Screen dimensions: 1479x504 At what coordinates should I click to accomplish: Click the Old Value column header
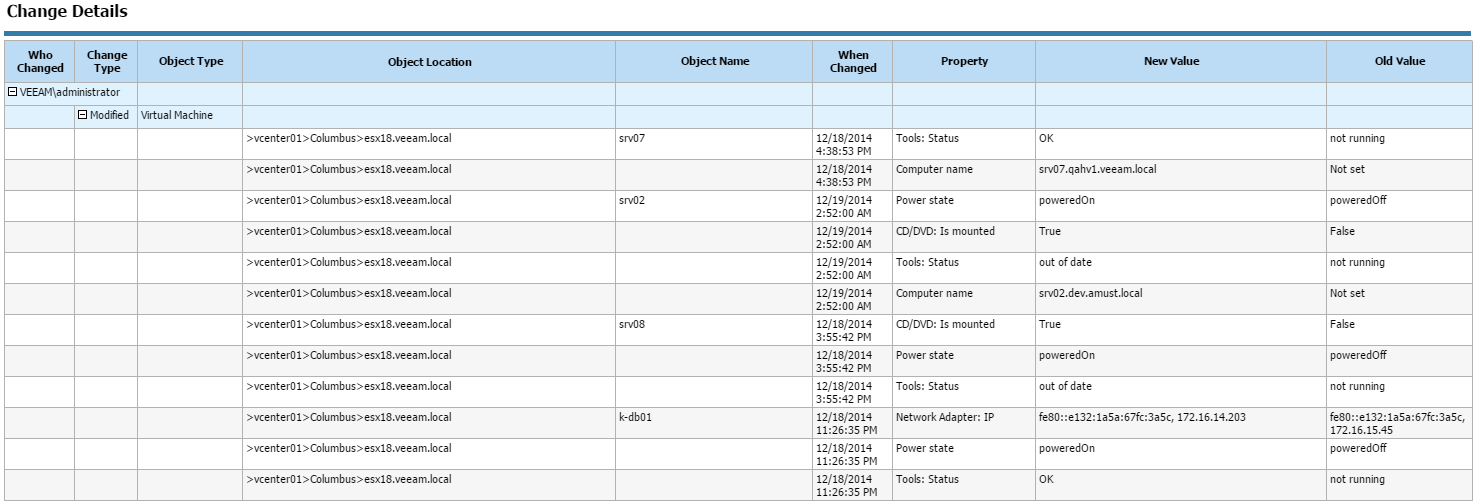(1399, 62)
